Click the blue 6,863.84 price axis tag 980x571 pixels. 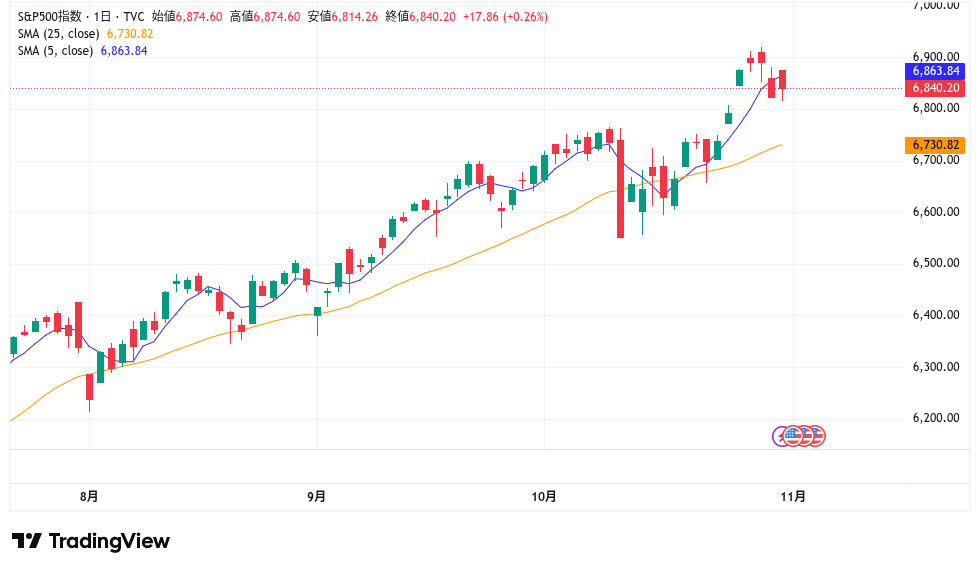point(936,71)
